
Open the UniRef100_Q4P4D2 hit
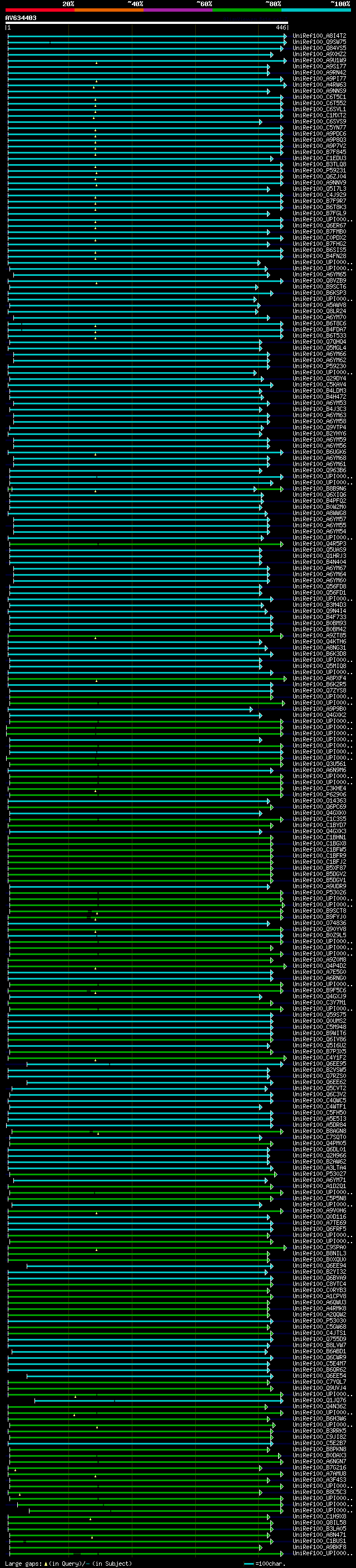click(319, 966)
